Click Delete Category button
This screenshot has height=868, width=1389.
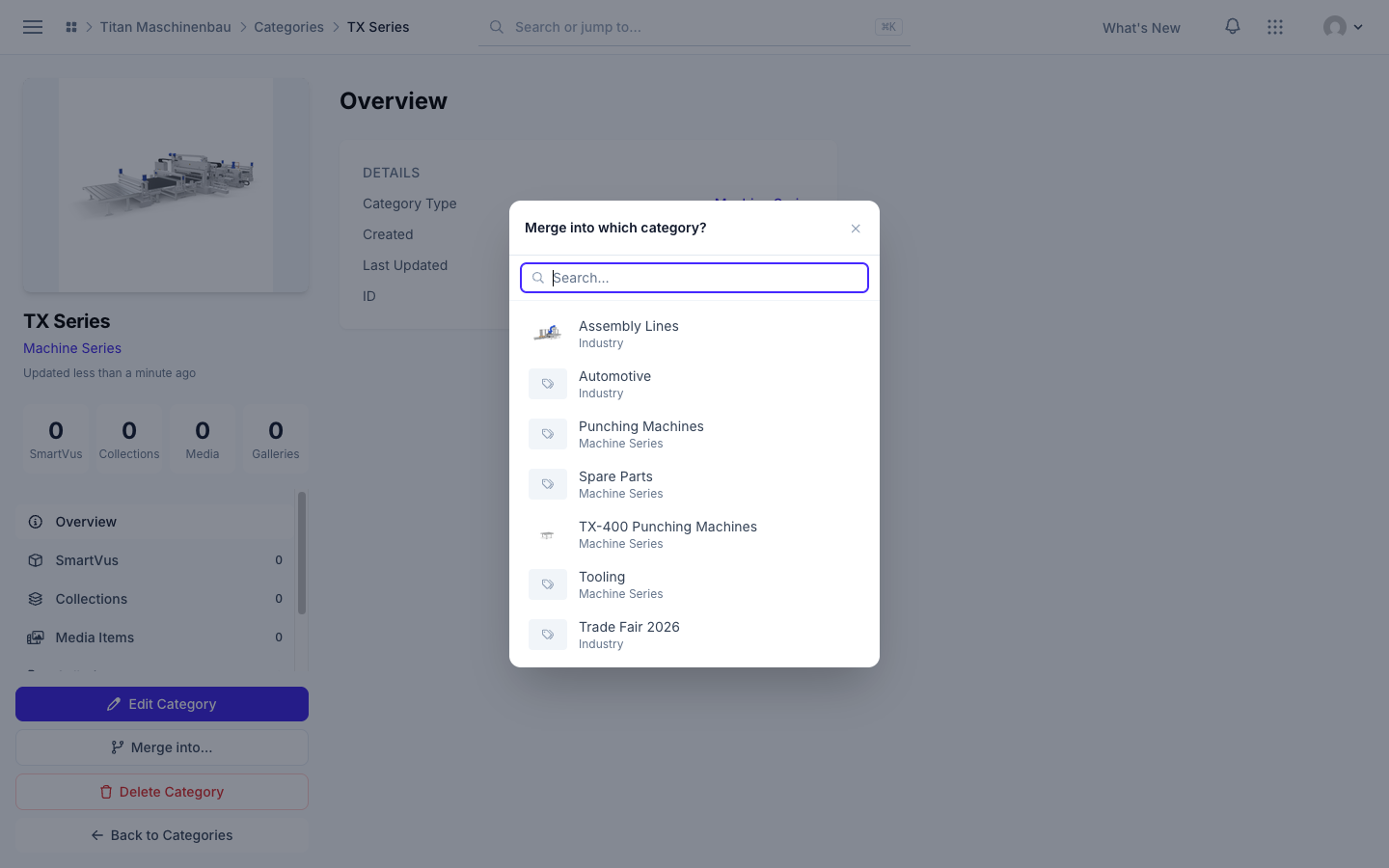click(162, 792)
